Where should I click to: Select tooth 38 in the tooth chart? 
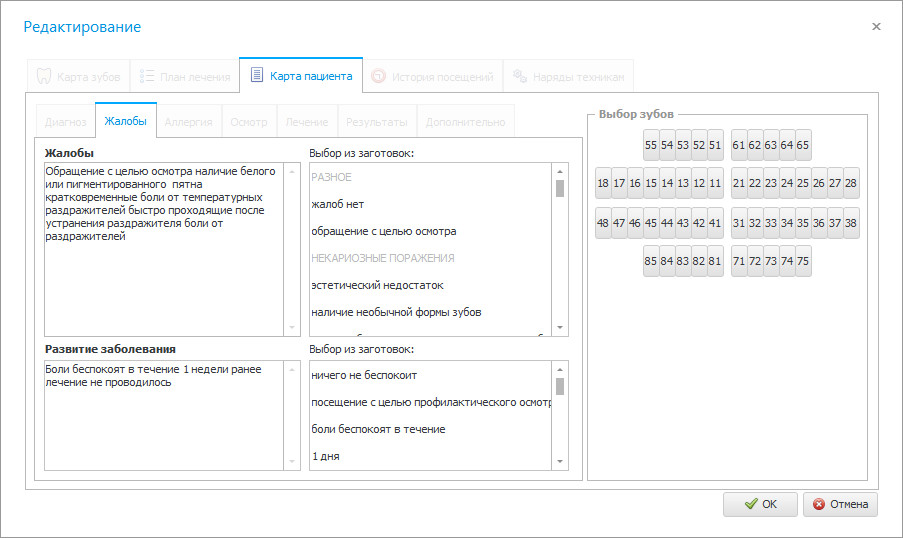[851, 223]
